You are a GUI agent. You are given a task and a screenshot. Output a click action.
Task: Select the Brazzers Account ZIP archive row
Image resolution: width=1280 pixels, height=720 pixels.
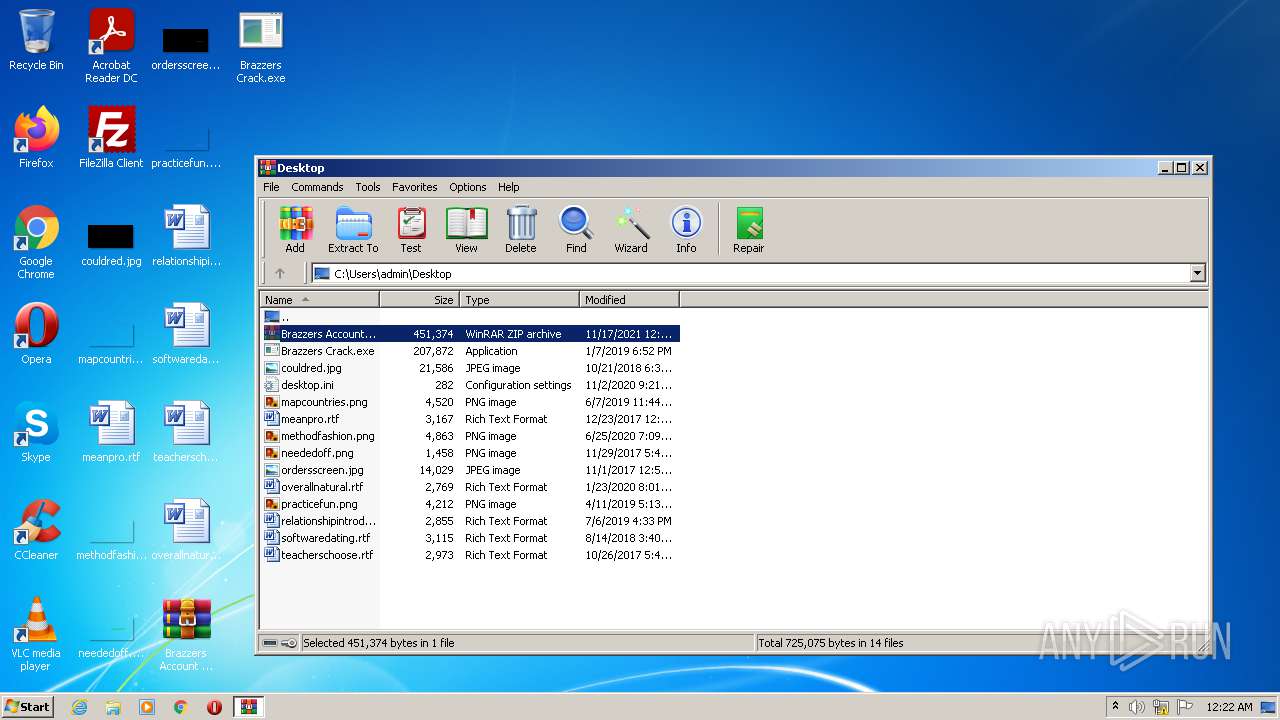click(471, 334)
